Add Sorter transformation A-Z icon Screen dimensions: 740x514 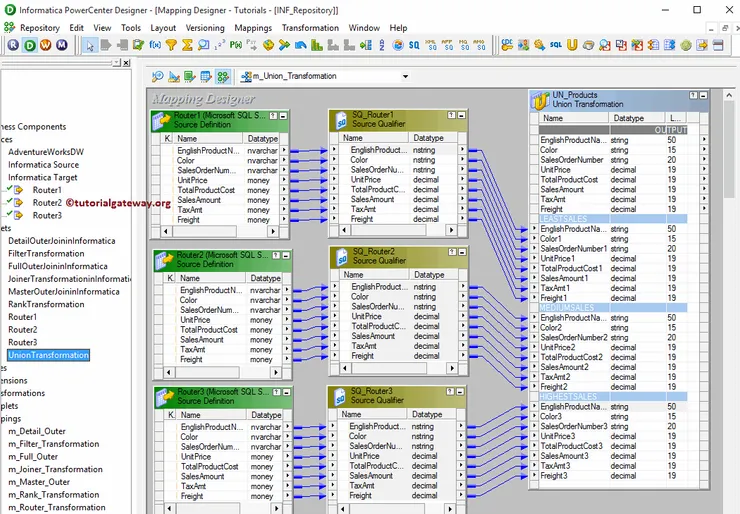[x=382, y=45]
